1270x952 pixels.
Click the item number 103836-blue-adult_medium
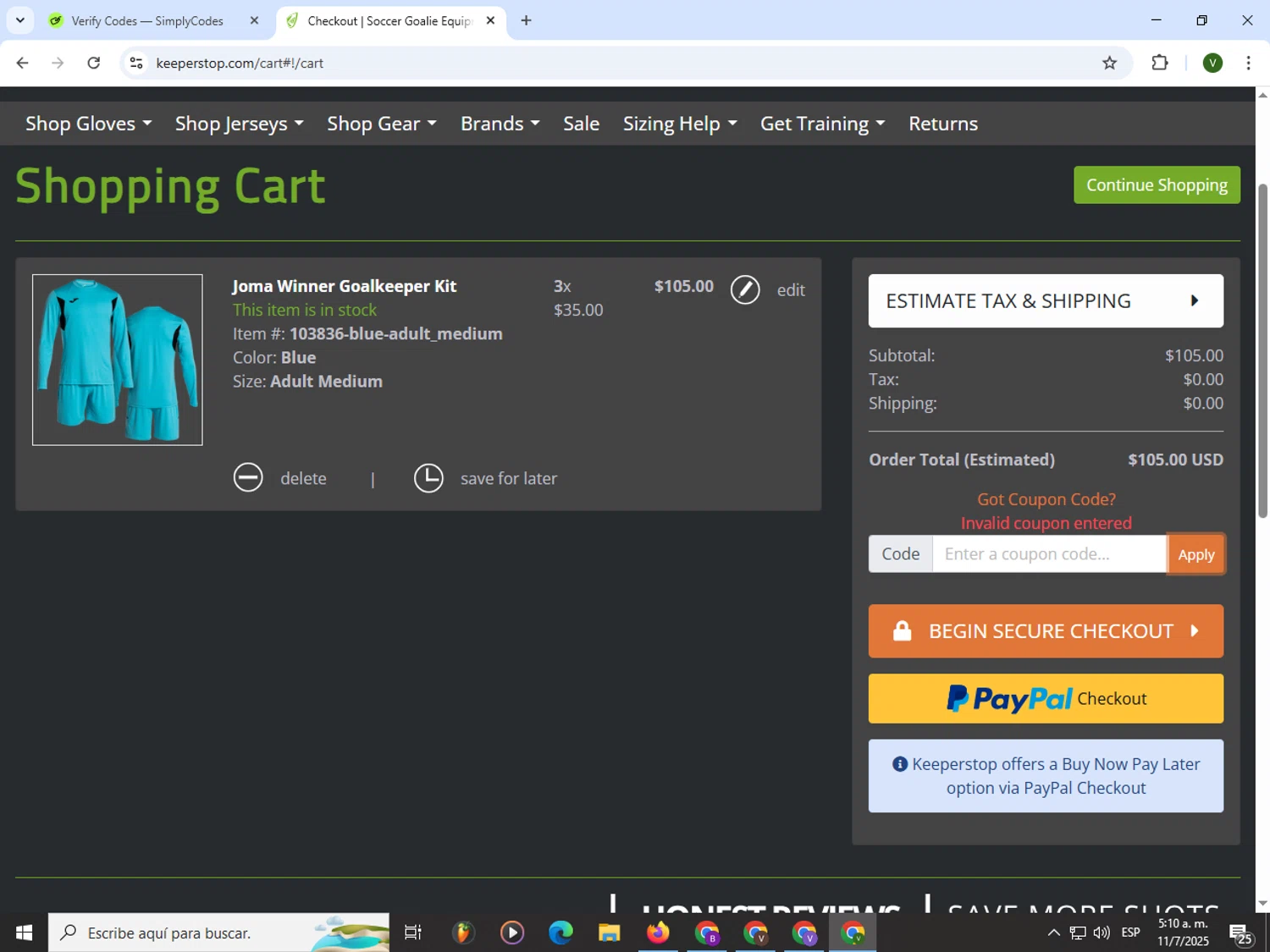(x=395, y=333)
